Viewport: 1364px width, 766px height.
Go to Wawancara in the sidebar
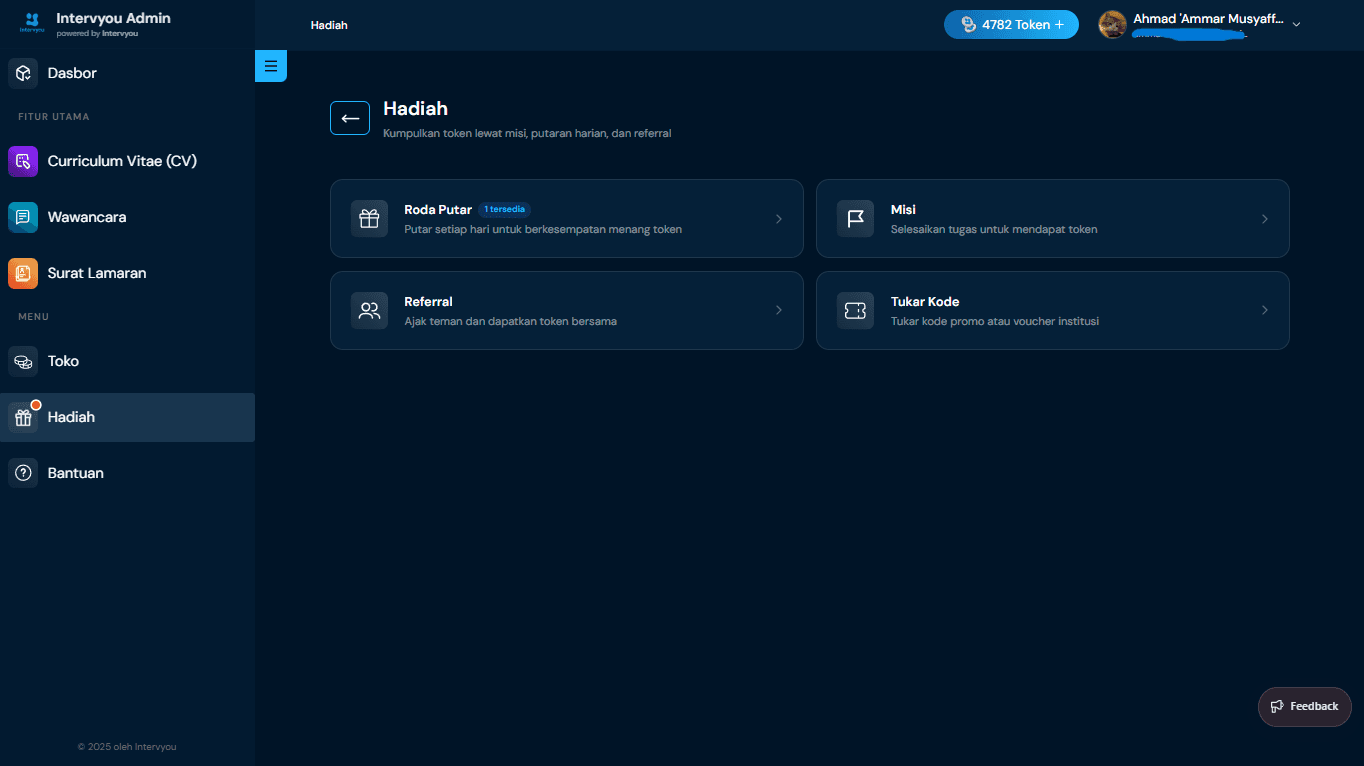pos(127,217)
